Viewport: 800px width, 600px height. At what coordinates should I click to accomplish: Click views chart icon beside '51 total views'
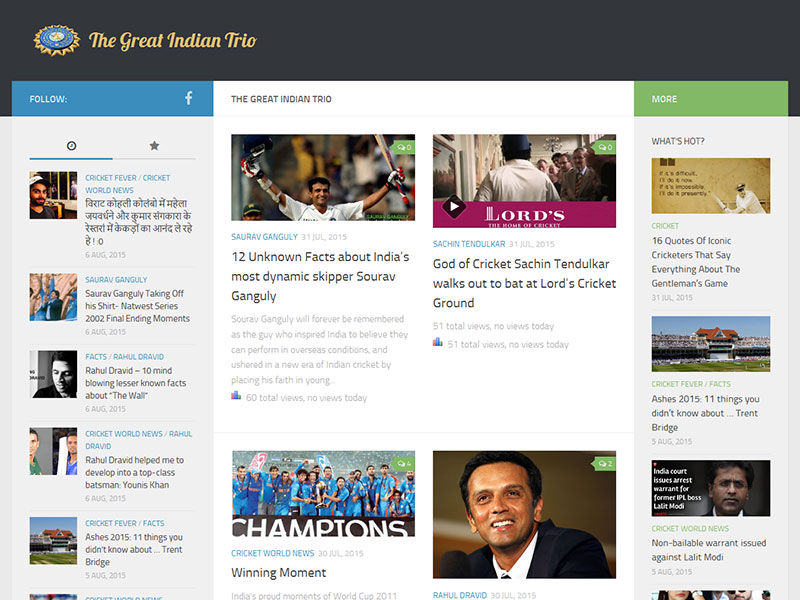438,342
